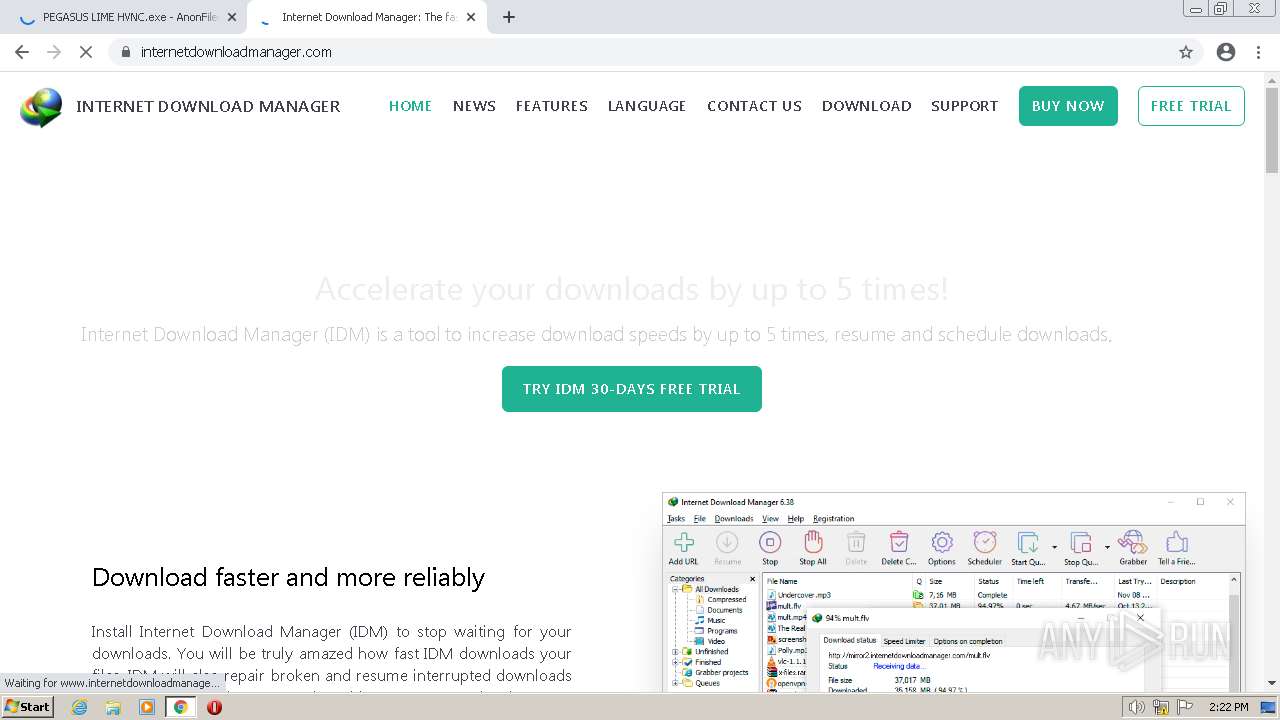This screenshot has width=1280, height=720.
Task: Open the Windows Start menu
Action: 27,707
